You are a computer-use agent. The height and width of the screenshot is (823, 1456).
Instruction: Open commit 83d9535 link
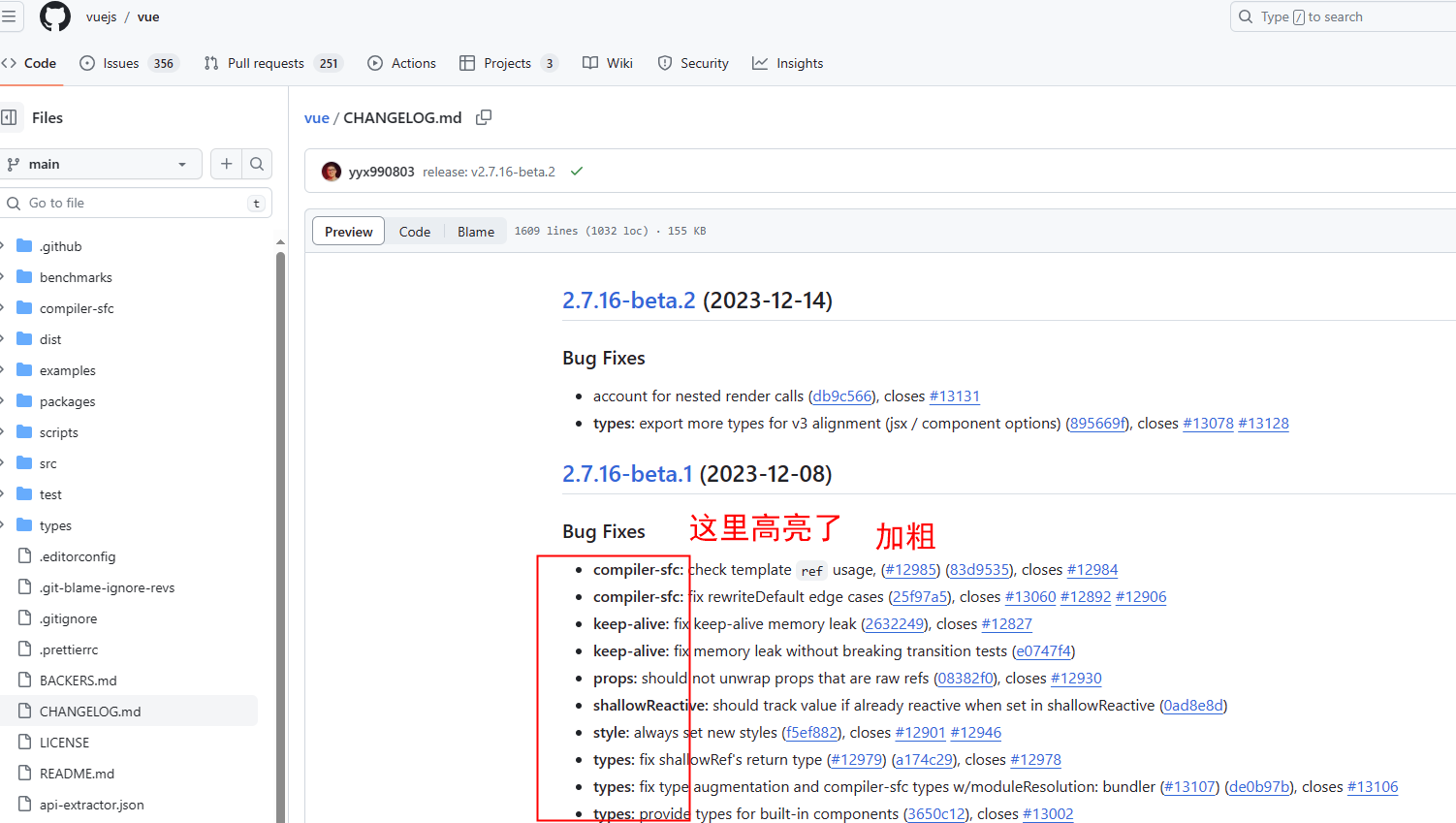click(x=980, y=570)
